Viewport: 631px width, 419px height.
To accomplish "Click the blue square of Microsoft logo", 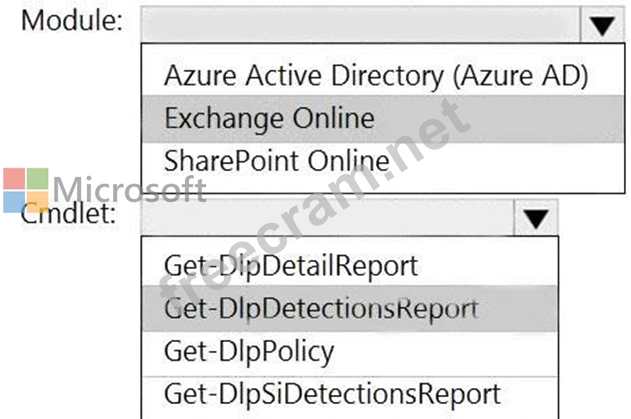I will 13,201.
